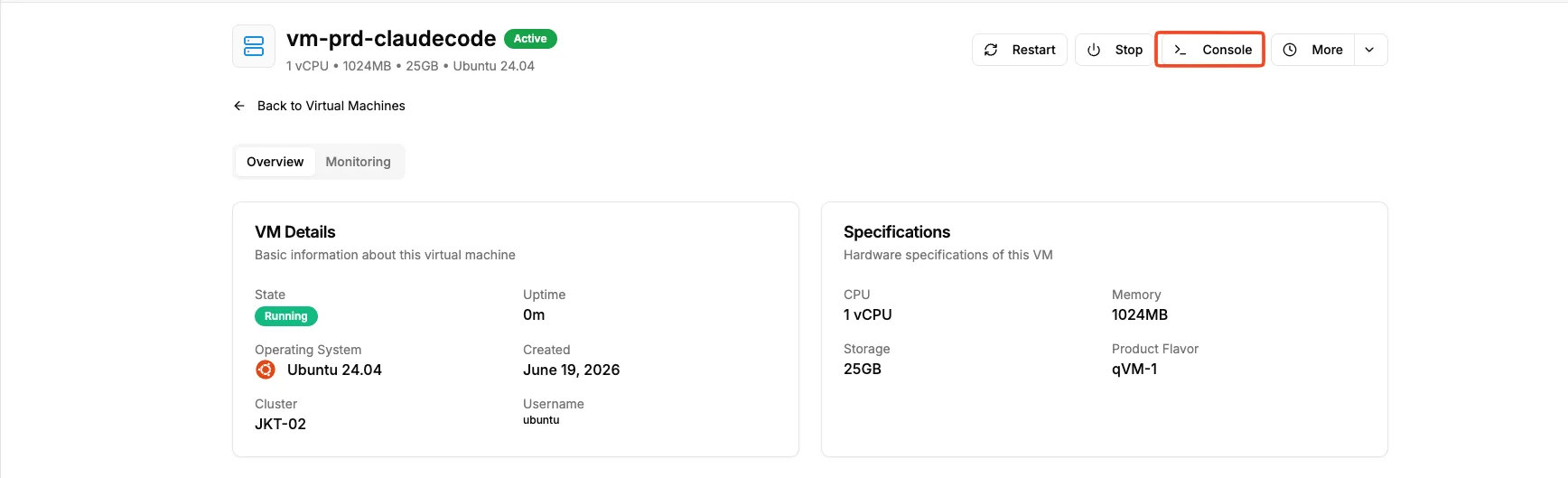Click the Ubuntu logo icon
The width and height of the screenshot is (1568, 478).
[266, 370]
